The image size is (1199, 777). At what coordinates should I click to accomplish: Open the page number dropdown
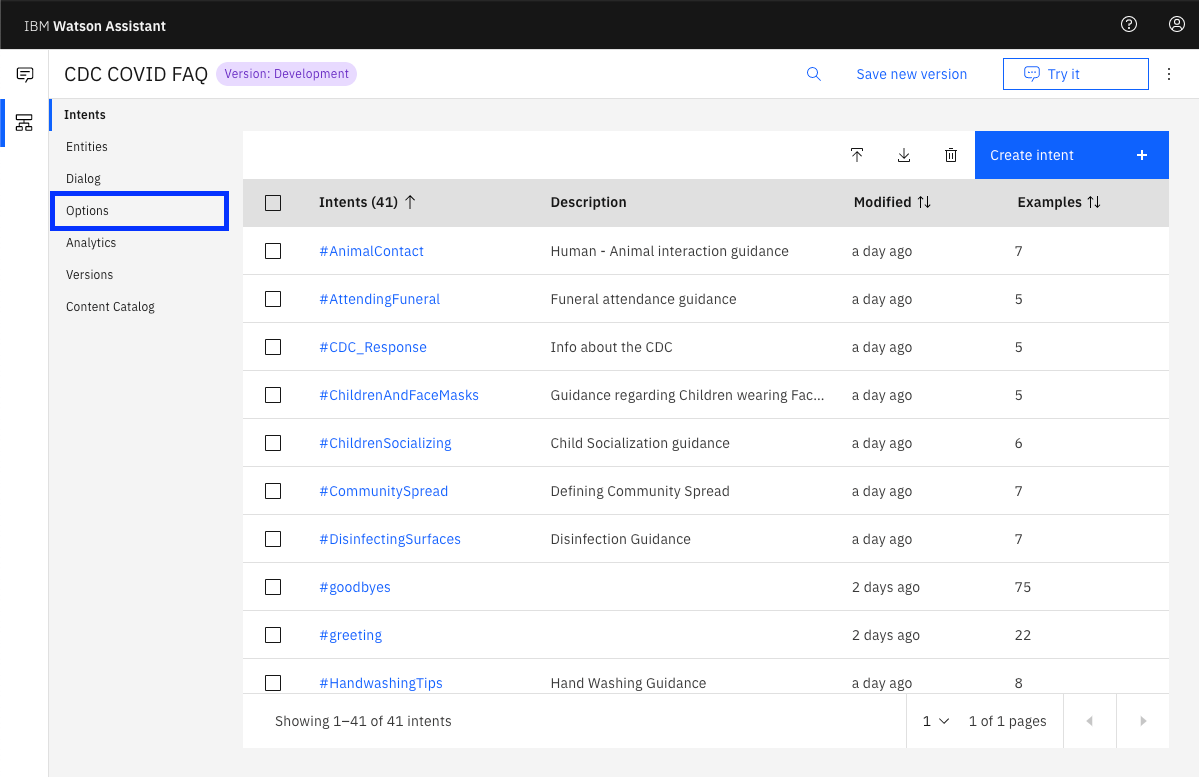pyautogui.click(x=936, y=721)
